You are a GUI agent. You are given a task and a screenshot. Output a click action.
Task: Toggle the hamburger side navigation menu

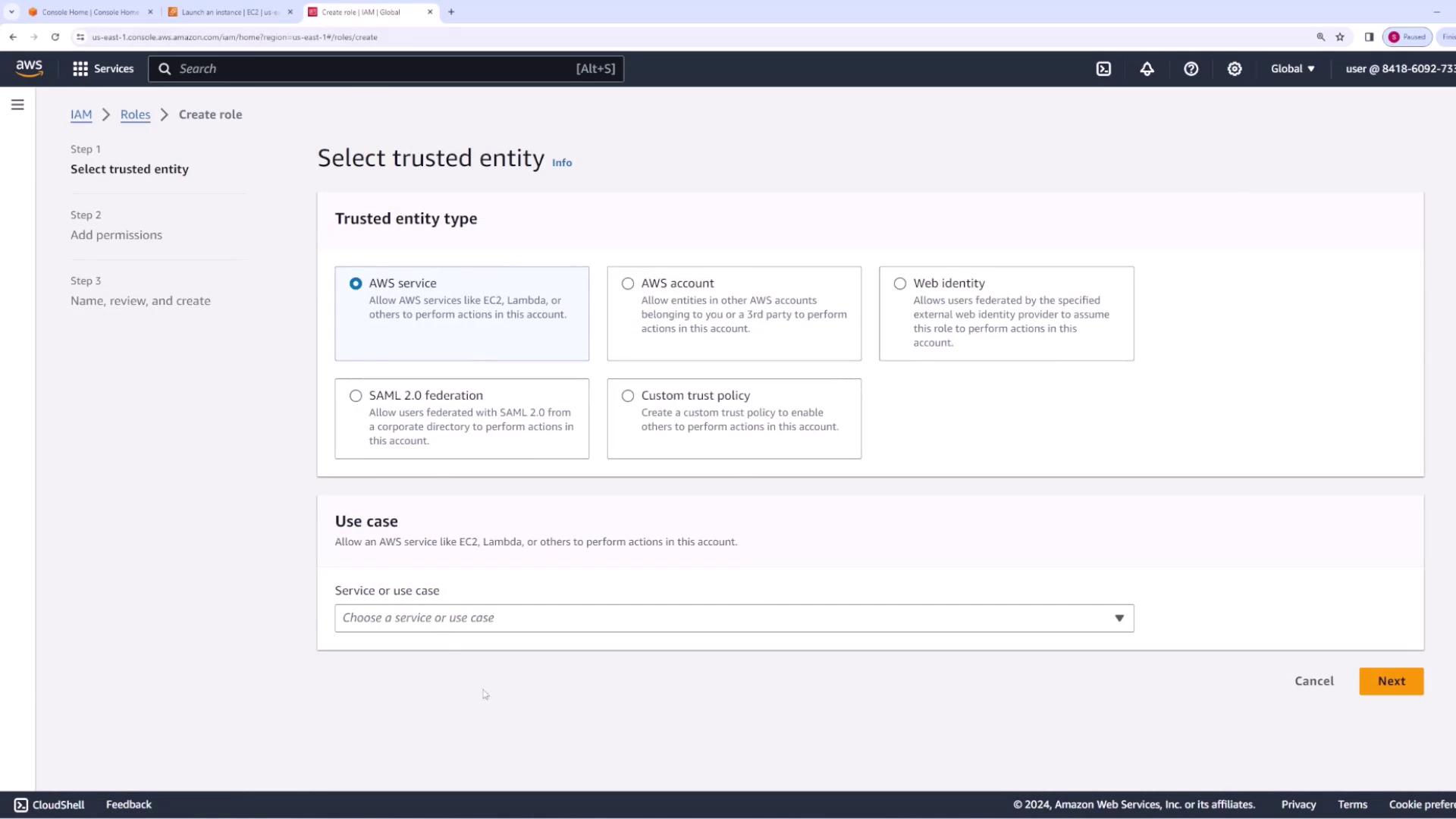click(x=17, y=105)
